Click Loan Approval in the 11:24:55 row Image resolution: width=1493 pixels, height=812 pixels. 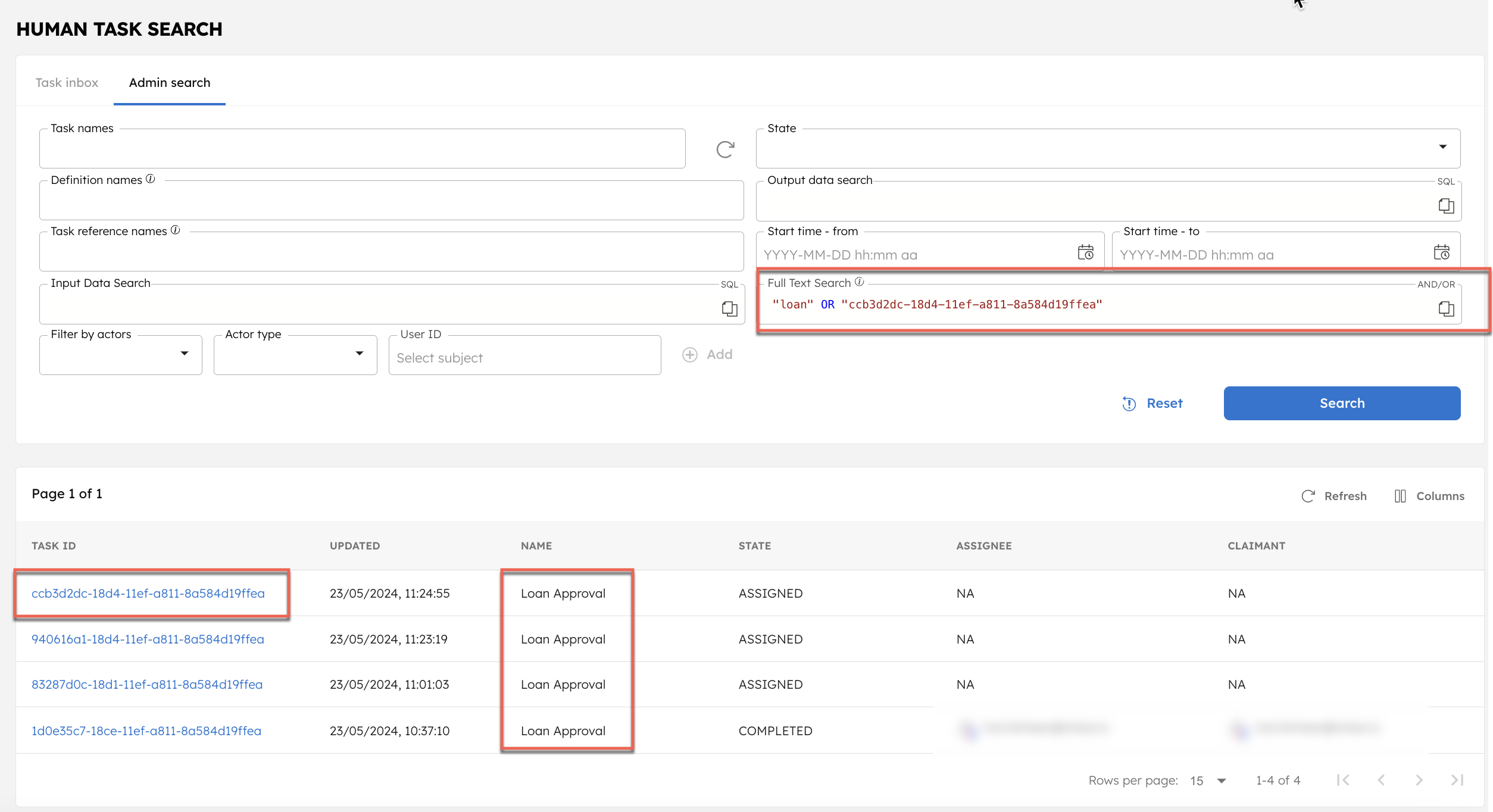click(x=563, y=594)
